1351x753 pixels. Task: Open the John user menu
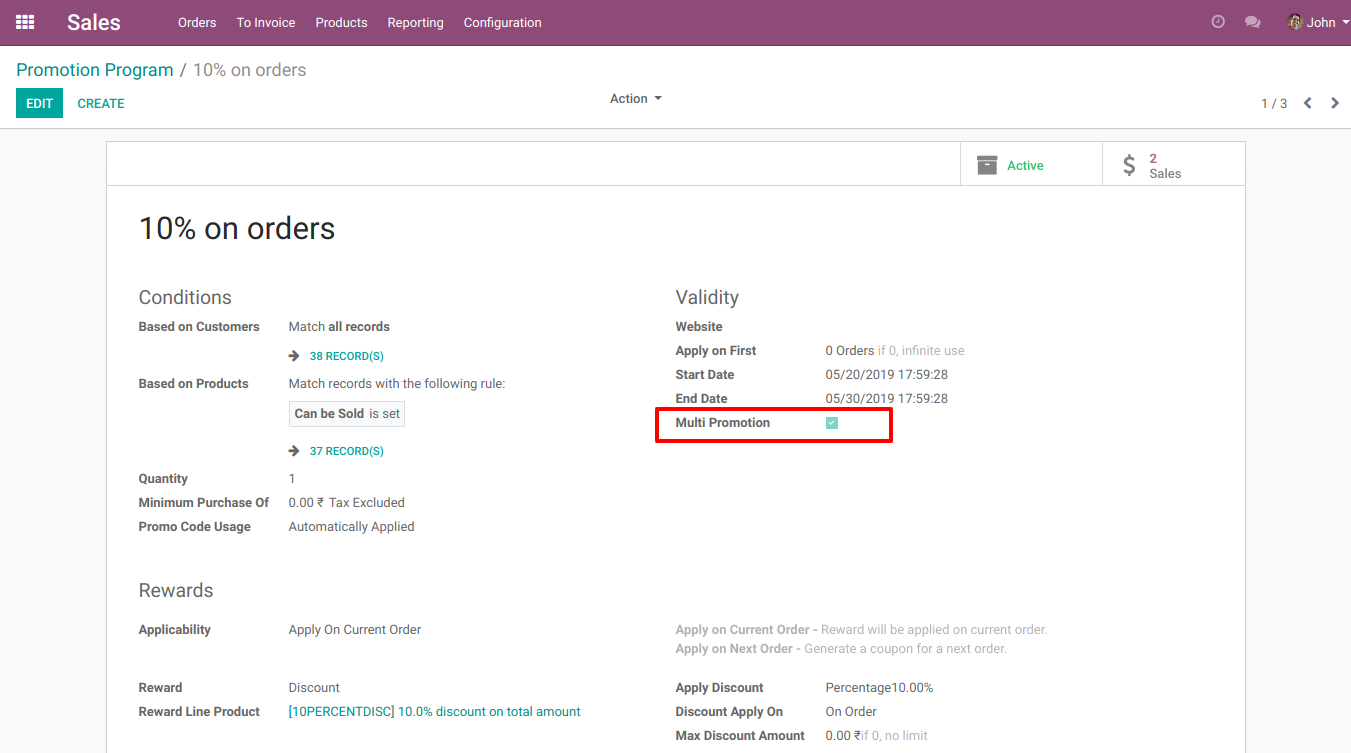coord(1319,22)
